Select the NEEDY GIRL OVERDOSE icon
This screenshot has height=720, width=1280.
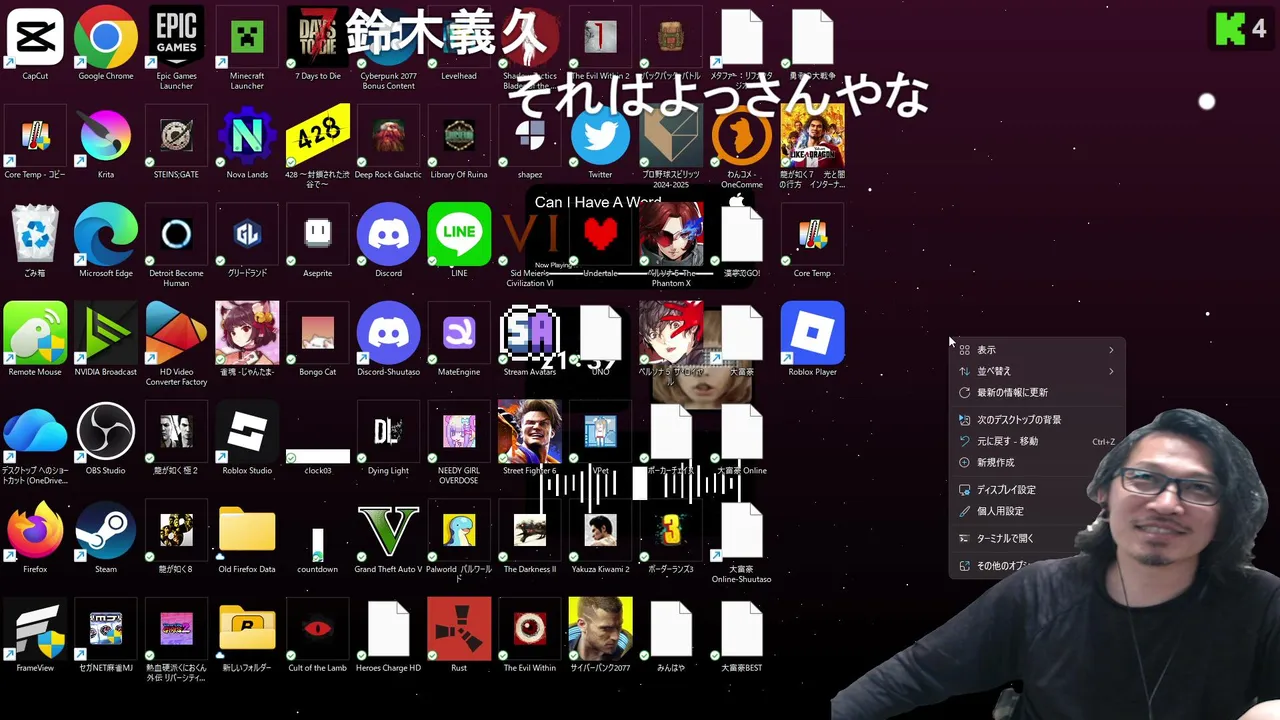(x=459, y=432)
